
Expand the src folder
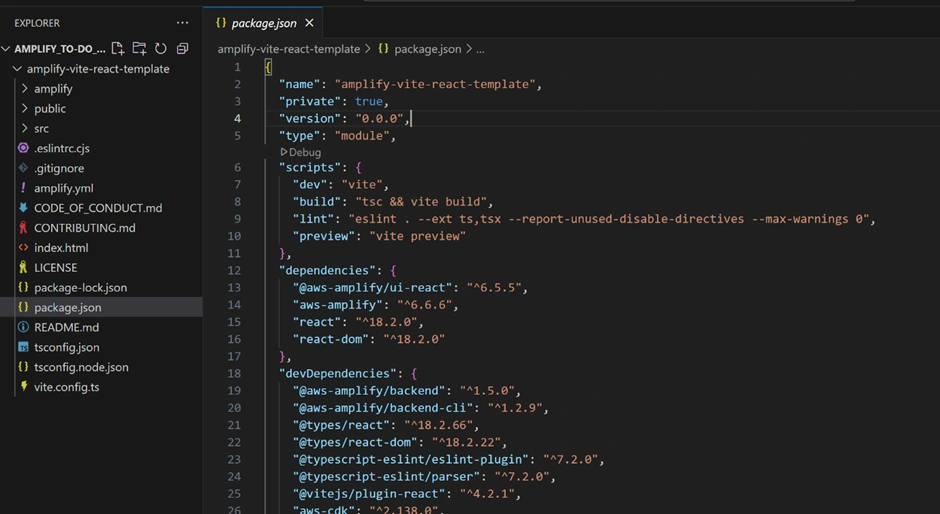(41, 128)
